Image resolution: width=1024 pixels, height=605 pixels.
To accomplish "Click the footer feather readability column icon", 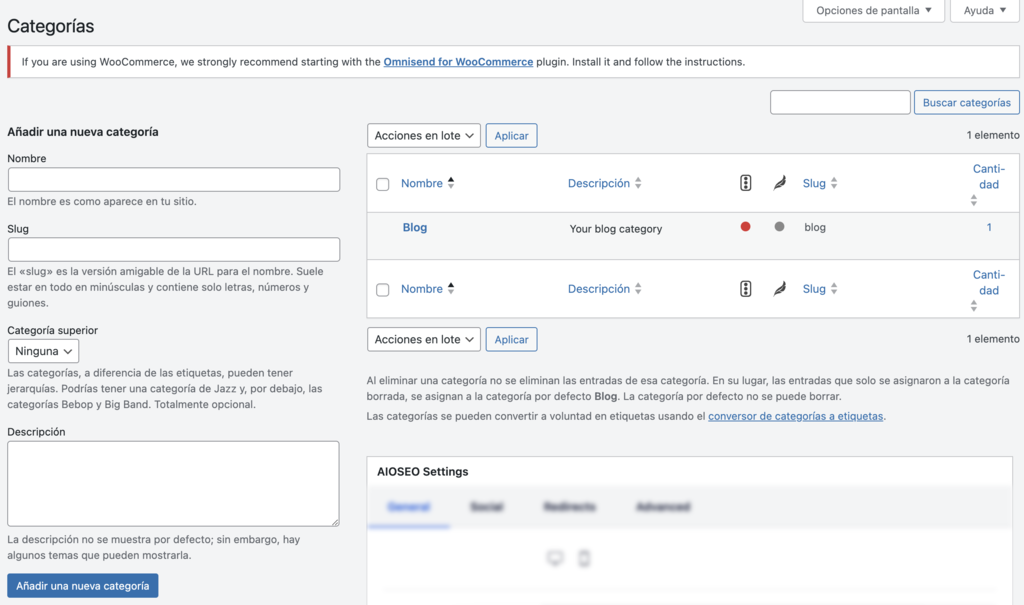I will pyautogui.click(x=779, y=289).
